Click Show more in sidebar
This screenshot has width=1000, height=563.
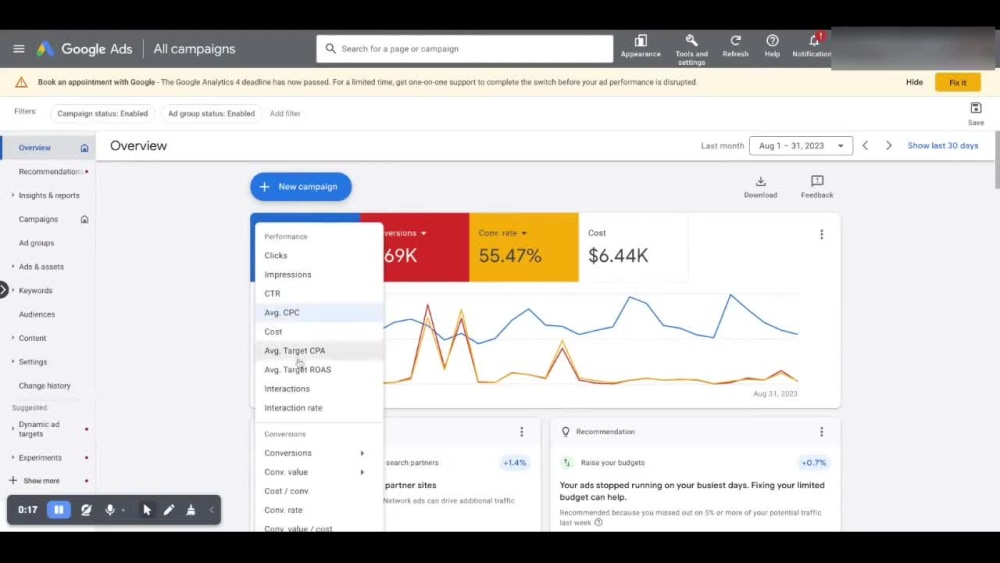coord(41,481)
